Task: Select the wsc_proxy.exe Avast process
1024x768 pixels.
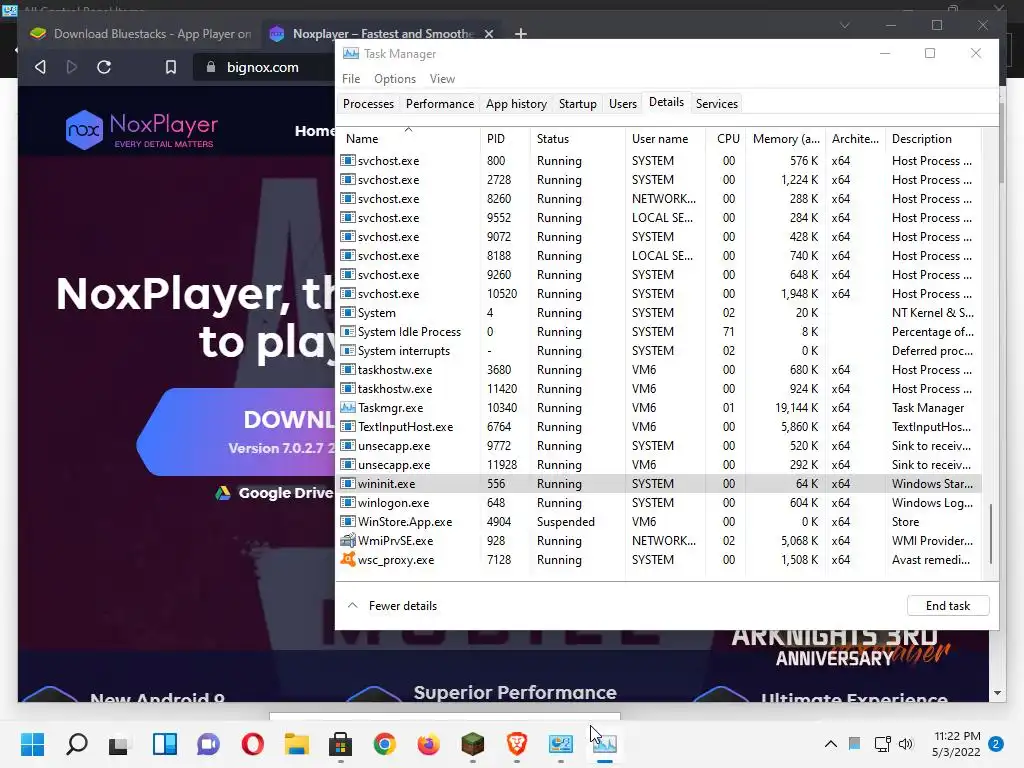Action: click(x=660, y=560)
